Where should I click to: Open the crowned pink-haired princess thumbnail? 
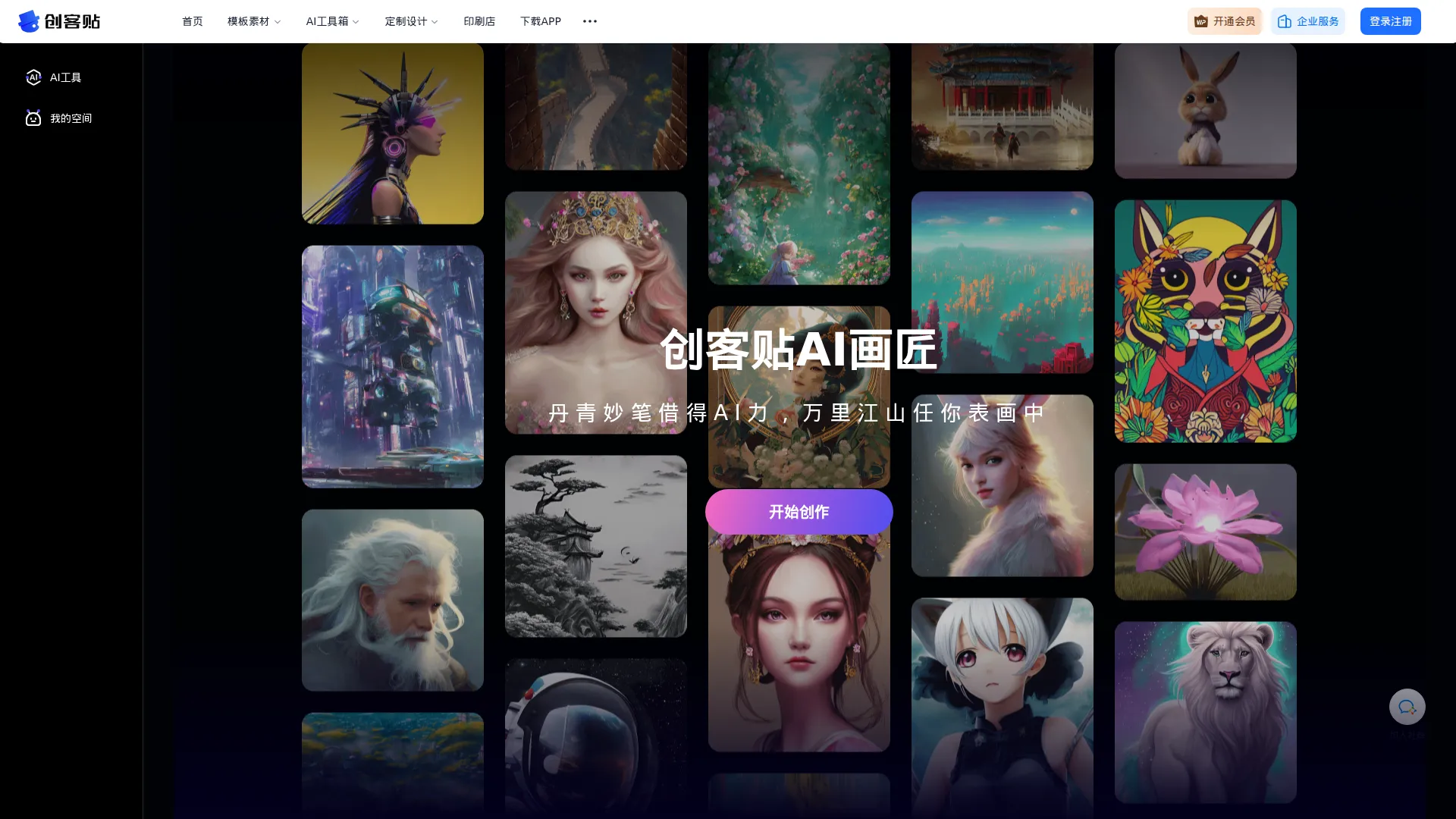click(x=596, y=312)
